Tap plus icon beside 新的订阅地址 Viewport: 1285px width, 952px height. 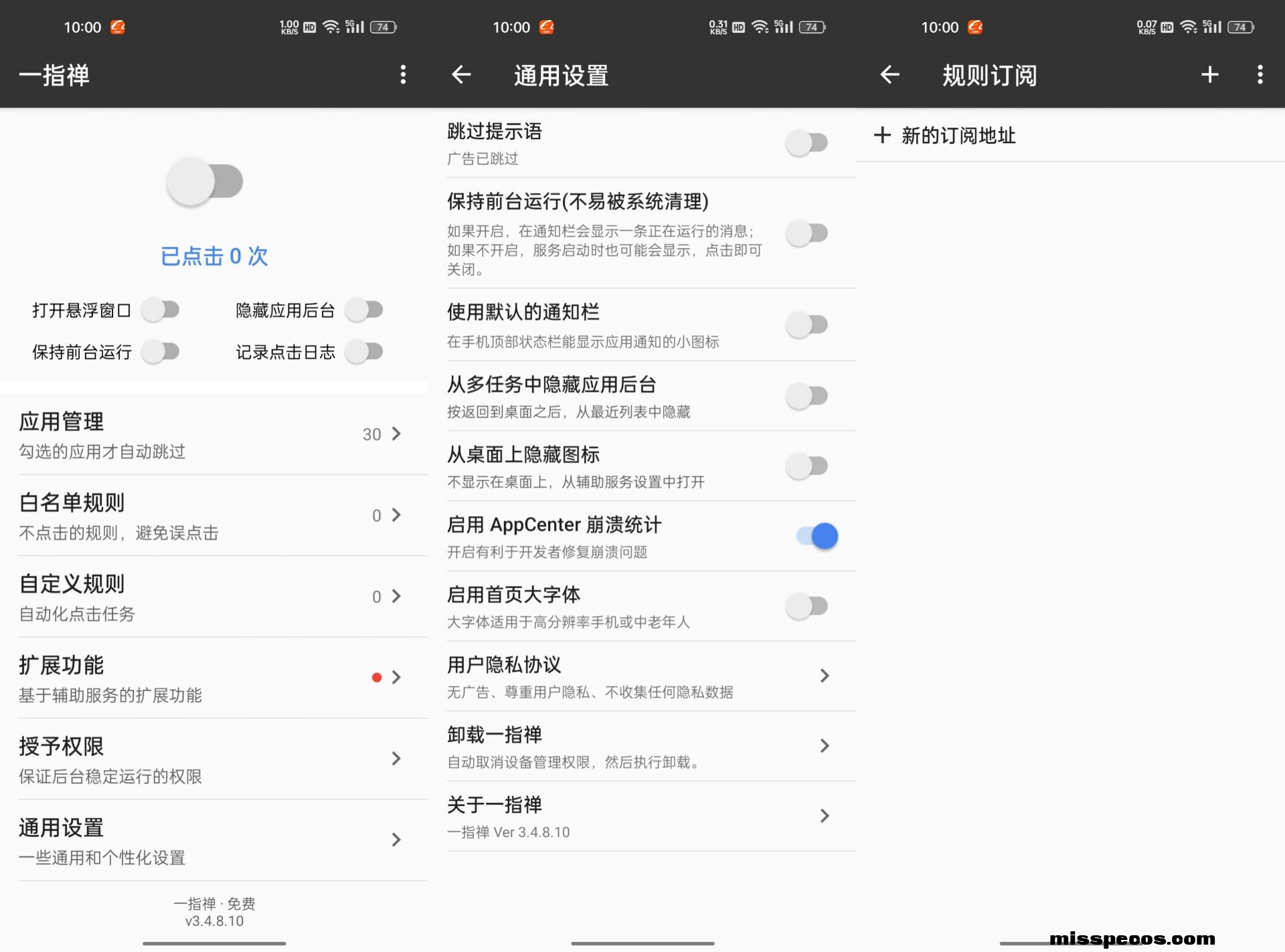[882, 135]
